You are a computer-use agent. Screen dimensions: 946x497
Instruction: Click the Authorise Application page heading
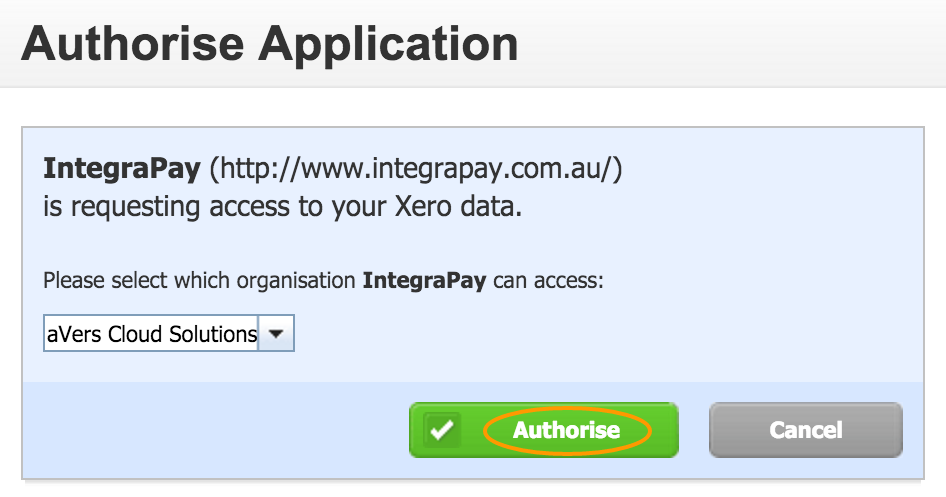[270, 44]
